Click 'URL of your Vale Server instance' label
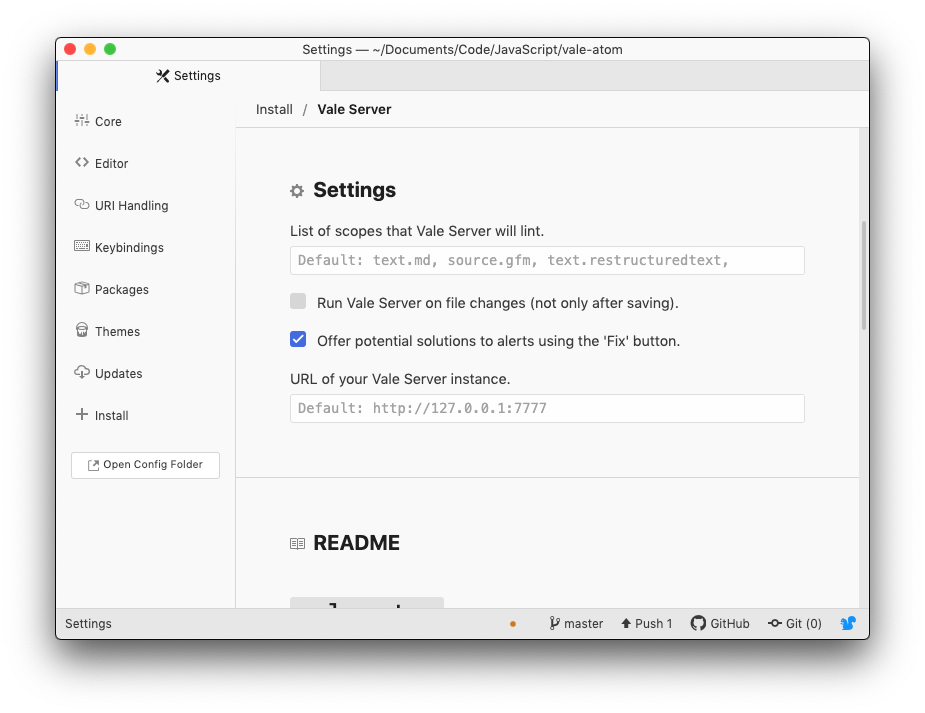 click(x=400, y=379)
